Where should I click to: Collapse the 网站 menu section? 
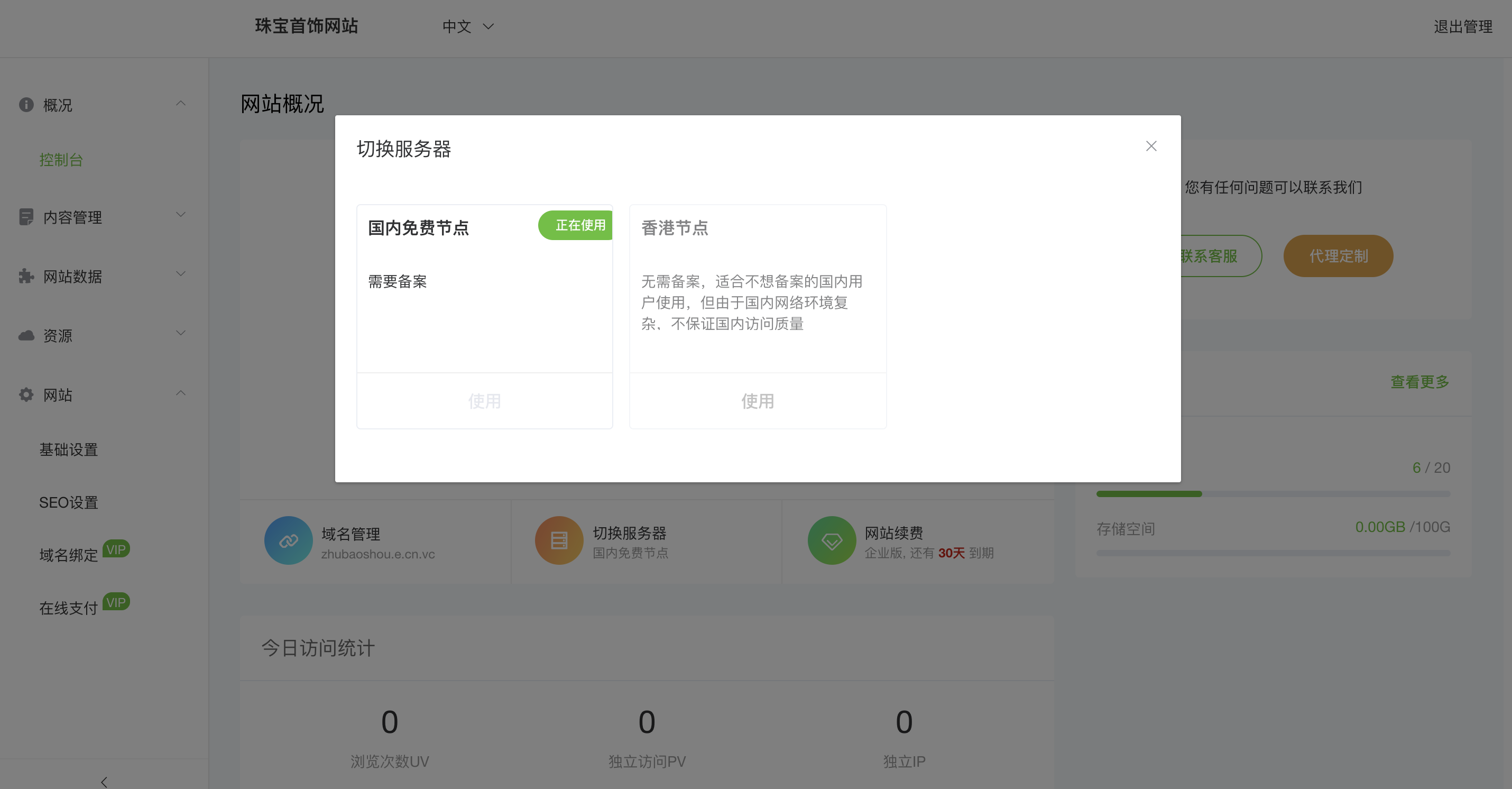point(181,393)
